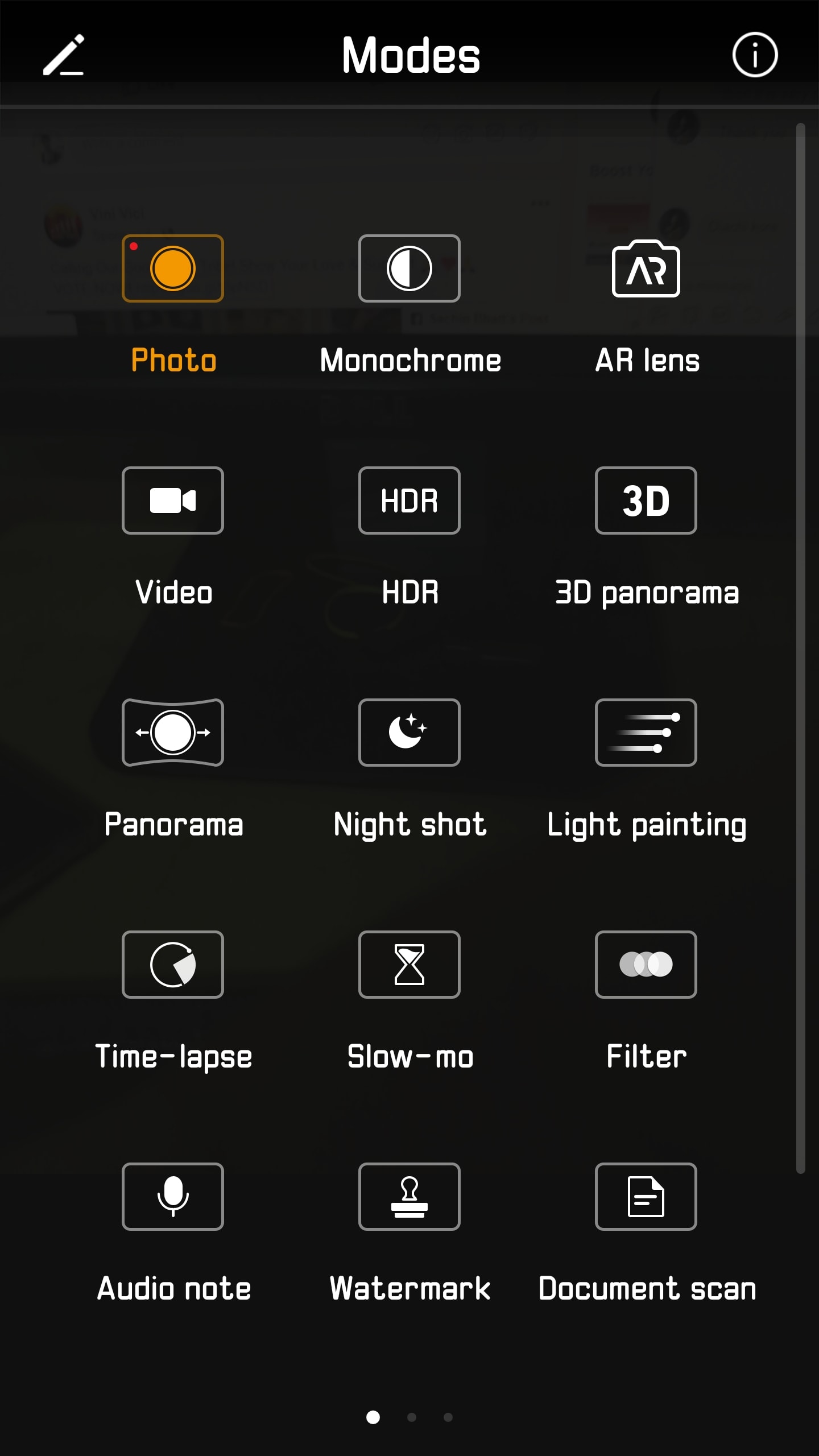Open the info icon in header
The width and height of the screenshot is (819, 1456).
tap(755, 55)
